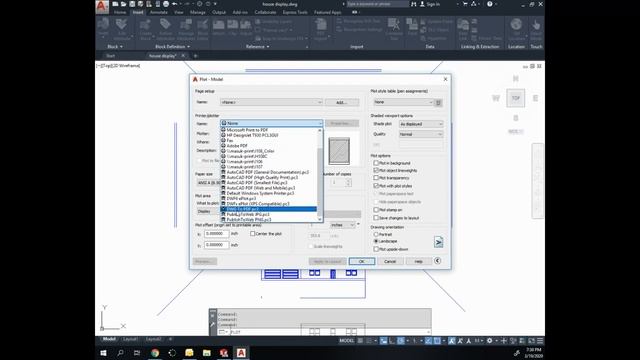Click Undo arrow in quick access toolbar
640x360 pixels.
pos(175,4)
